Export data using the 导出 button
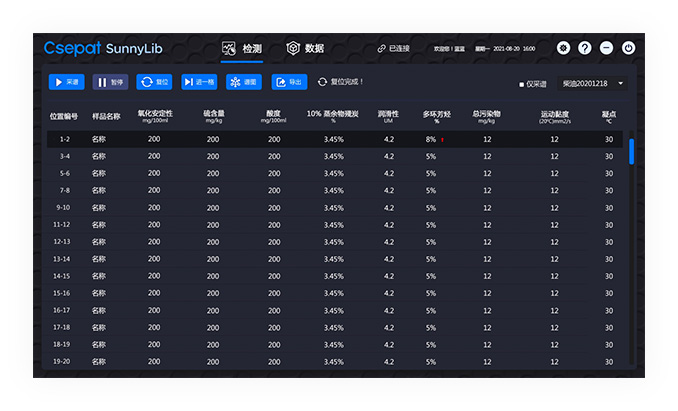 [x=289, y=82]
